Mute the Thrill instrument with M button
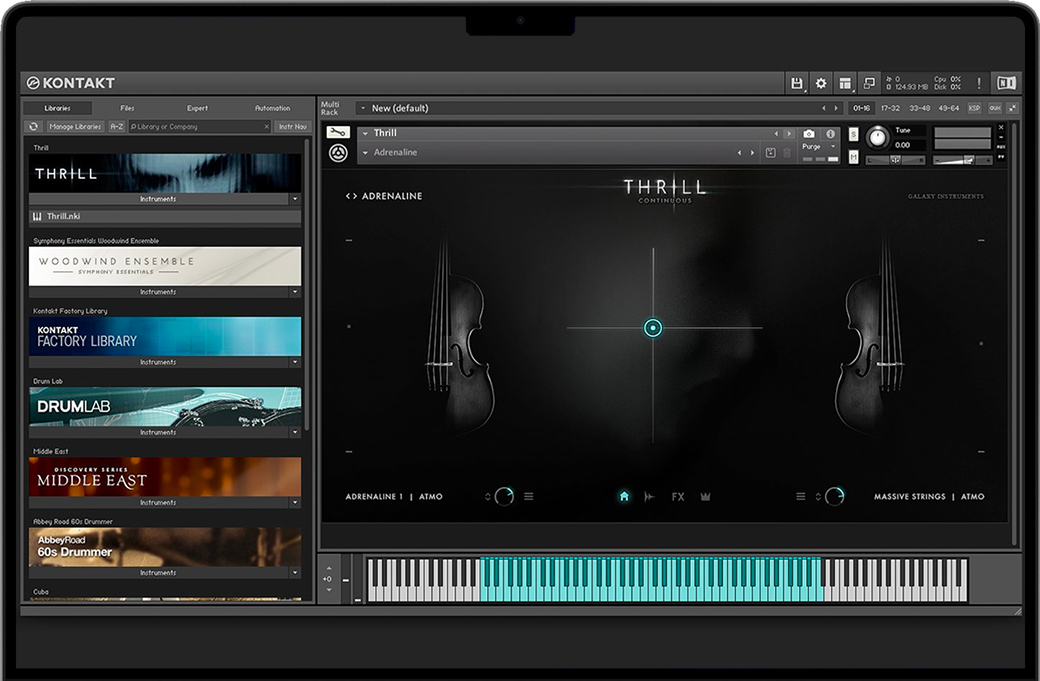This screenshot has width=1040, height=681. coord(853,157)
